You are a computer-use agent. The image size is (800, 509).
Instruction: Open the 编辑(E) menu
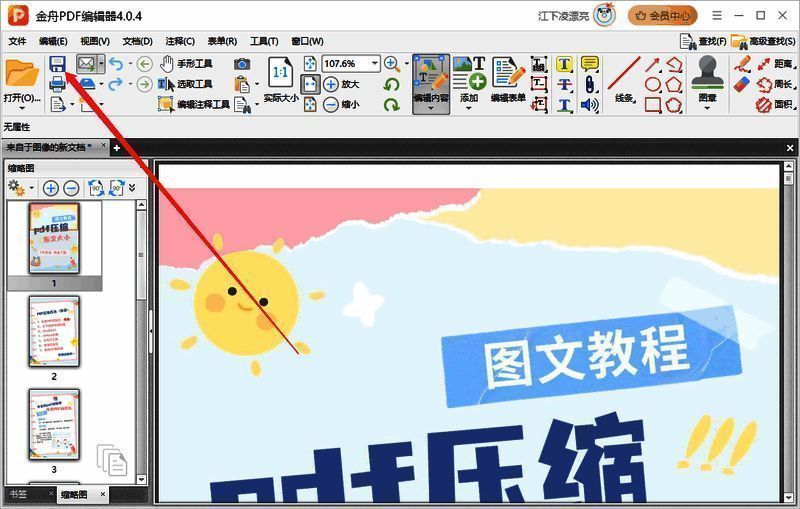[53, 41]
